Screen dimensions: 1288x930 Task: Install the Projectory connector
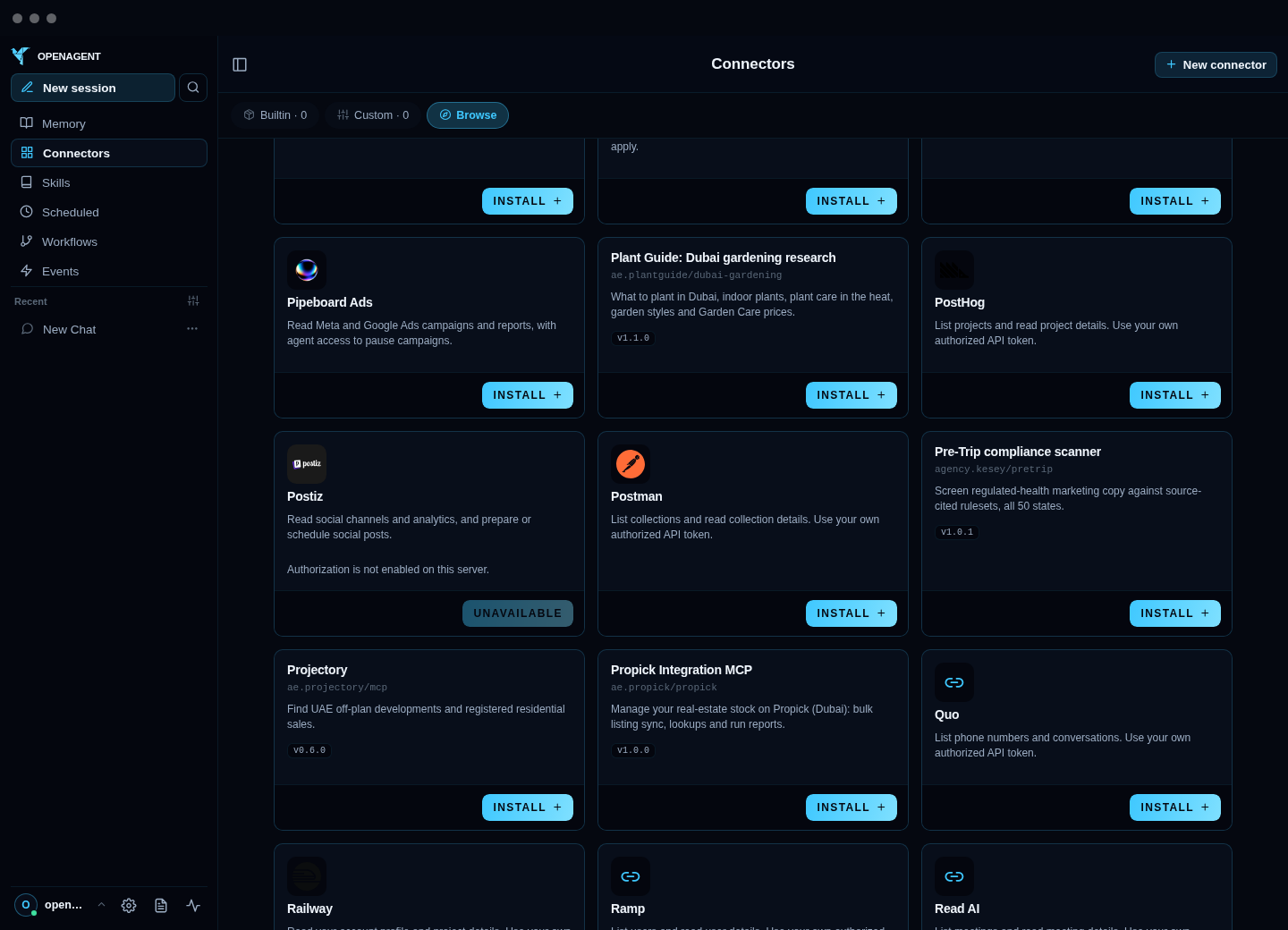tap(528, 807)
